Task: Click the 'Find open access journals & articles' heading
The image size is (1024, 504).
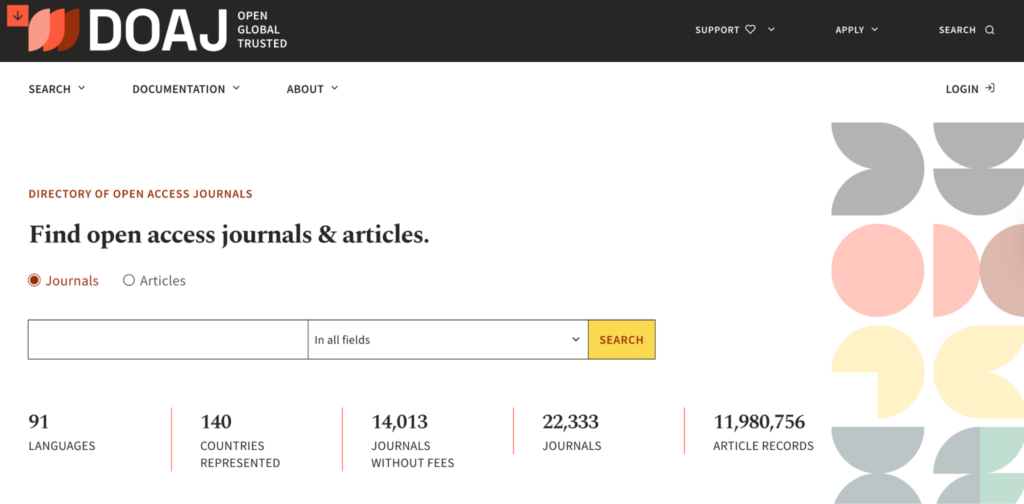Action: (x=229, y=235)
